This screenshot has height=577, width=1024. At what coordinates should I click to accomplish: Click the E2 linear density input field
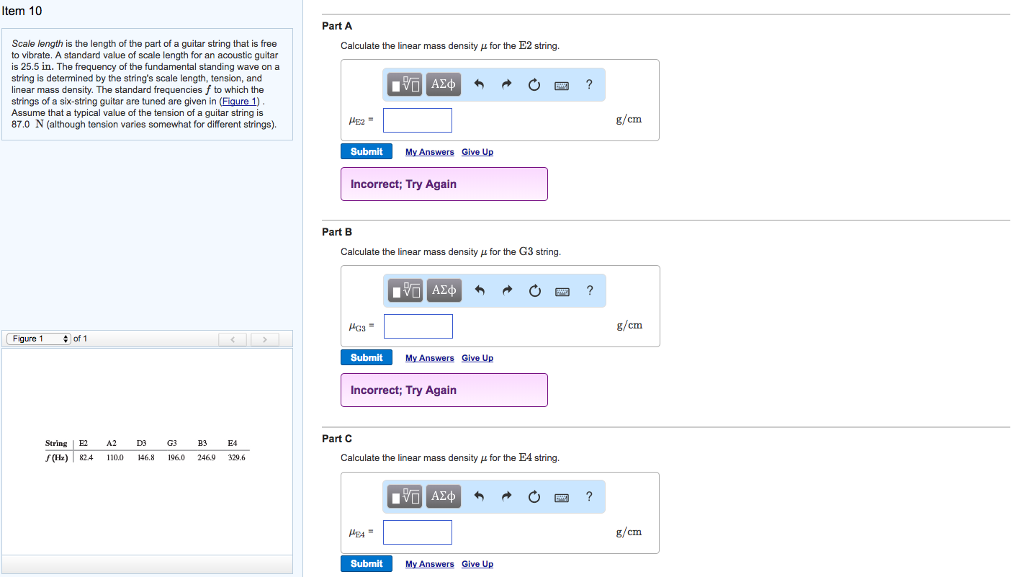417,120
